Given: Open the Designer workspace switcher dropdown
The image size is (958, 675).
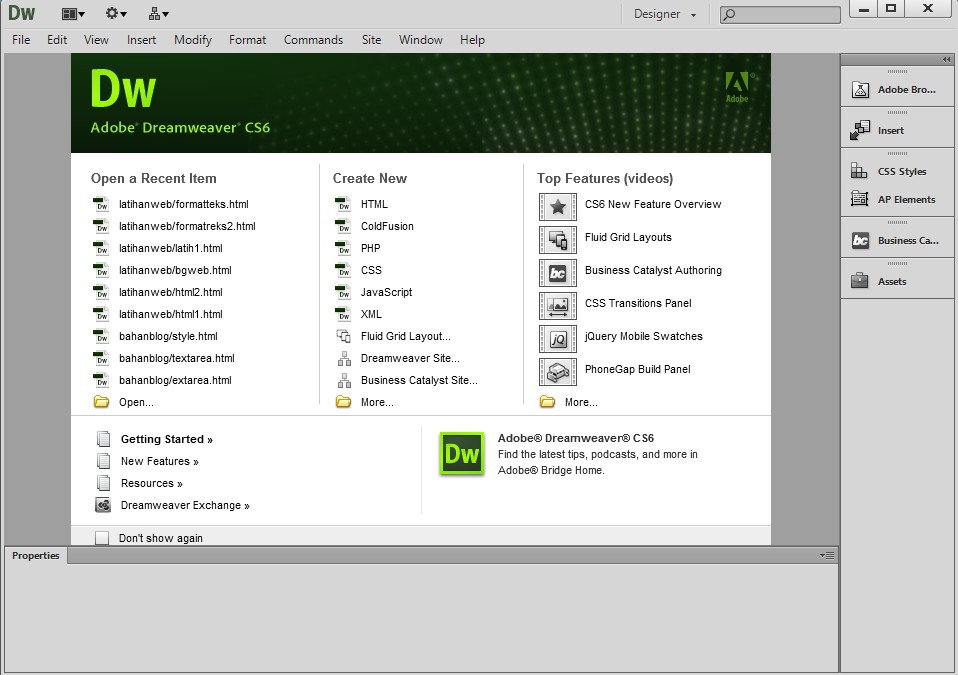Looking at the screenshot, I should click(665, 14).
